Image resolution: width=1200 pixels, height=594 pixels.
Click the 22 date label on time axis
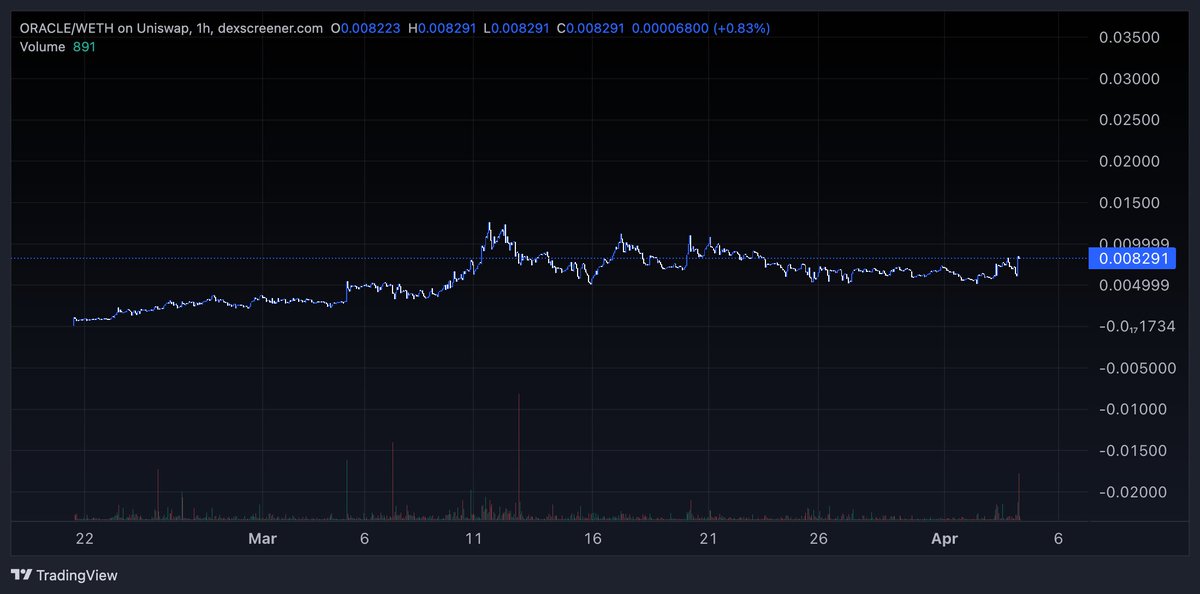point(84,539)
